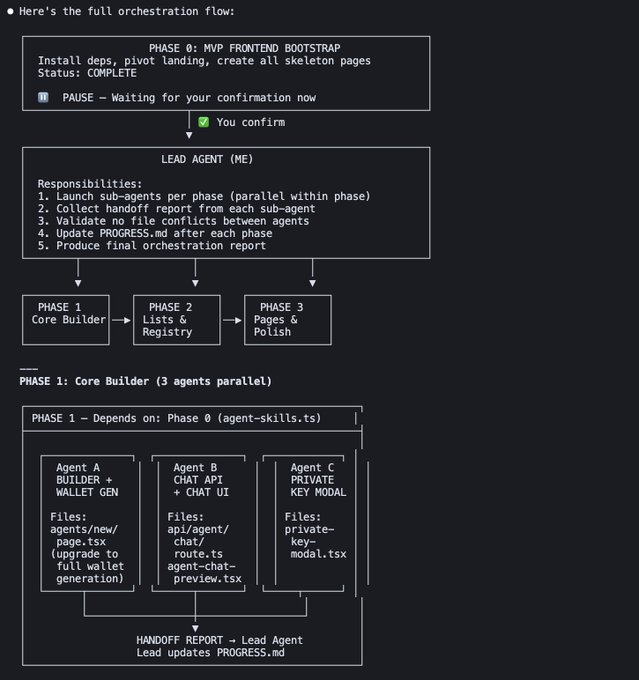The image size is (639, 680).
Task: Select the 'PHASE 3 Pages & Polish' box
Action: (x=288, y=320)
